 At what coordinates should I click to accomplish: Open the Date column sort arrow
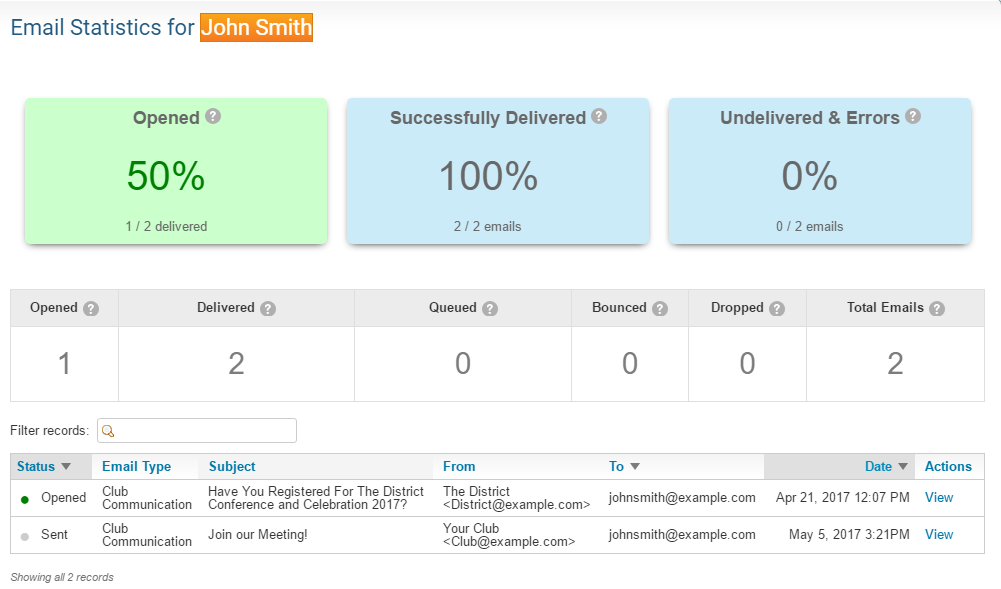pos(903,466)
